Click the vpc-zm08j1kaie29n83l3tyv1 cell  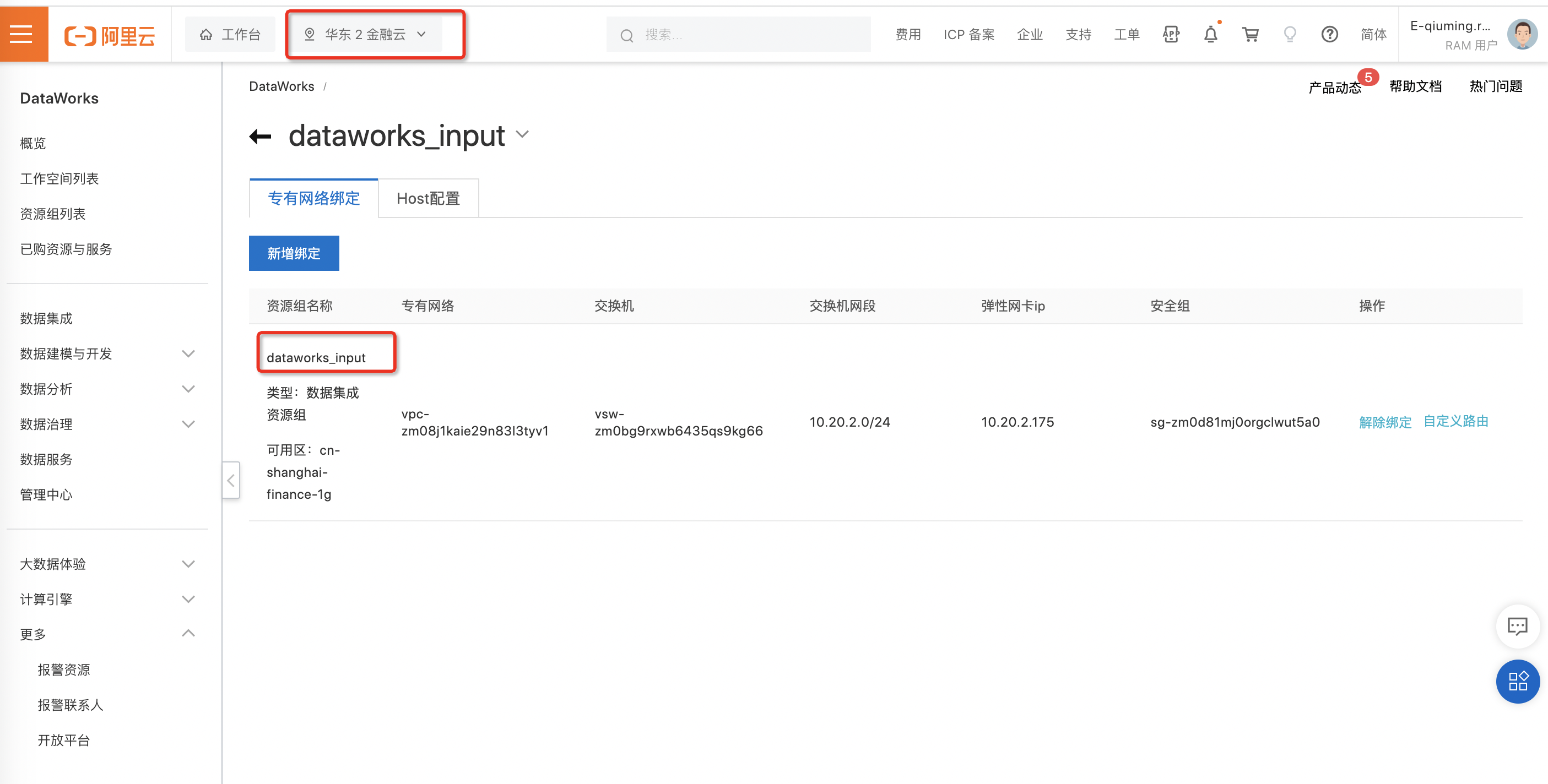click(x=475, y=422)
